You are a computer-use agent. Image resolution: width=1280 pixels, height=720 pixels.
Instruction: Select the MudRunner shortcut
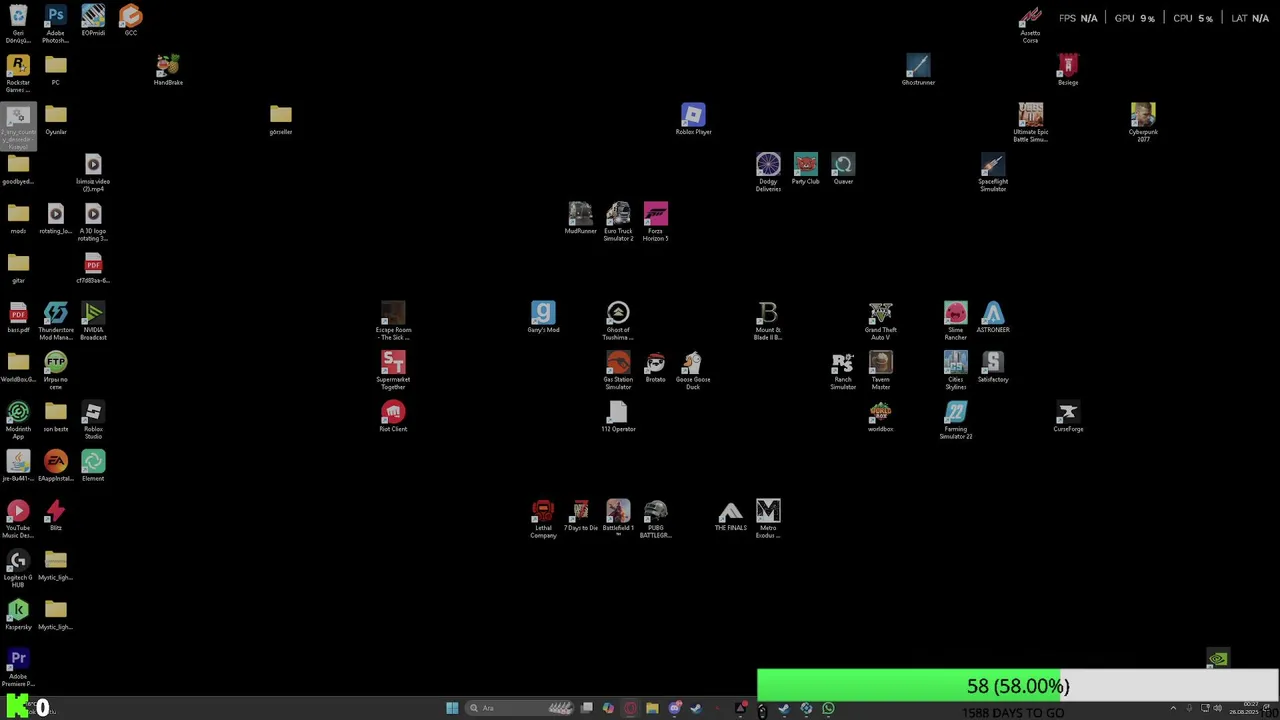(581, 219)
